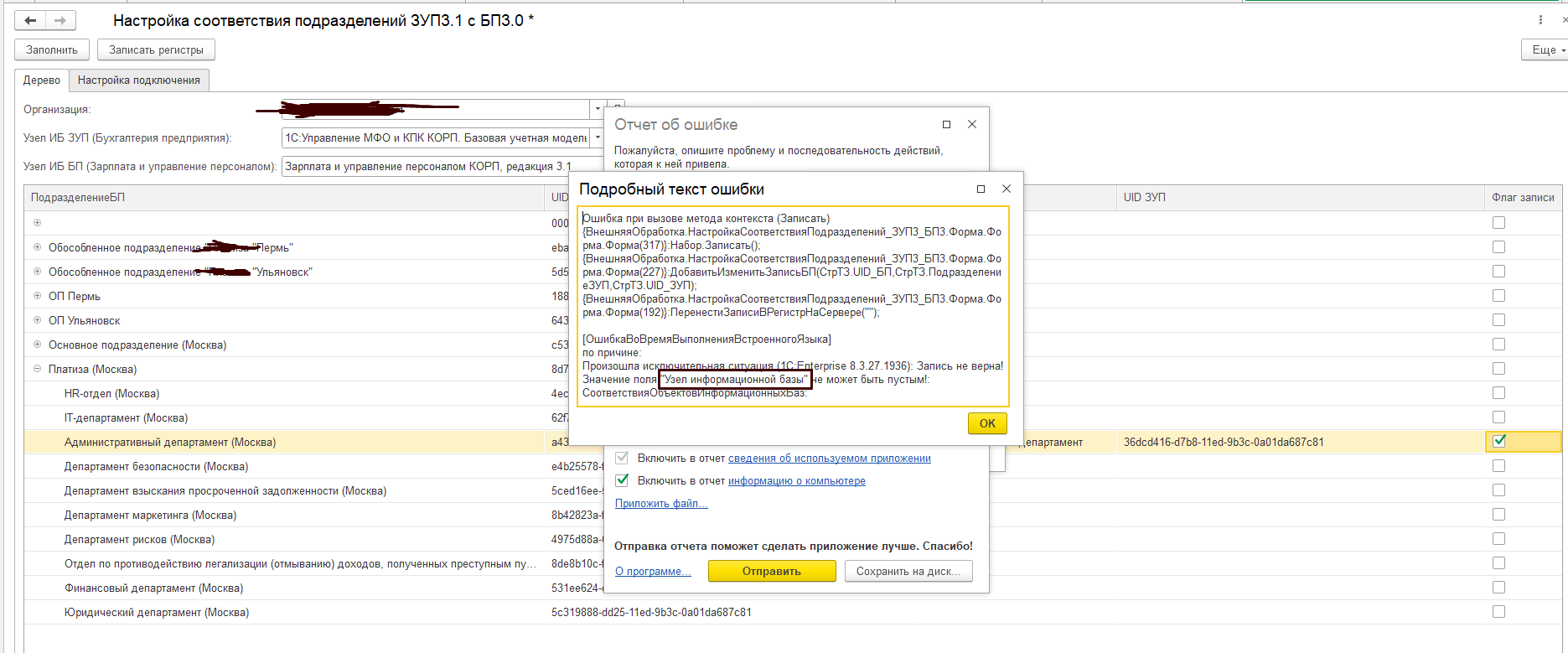Viewport: 1568px width, 653px height.
Task: Open the three-dot options menu
Action: click(x=1540, y=20)
